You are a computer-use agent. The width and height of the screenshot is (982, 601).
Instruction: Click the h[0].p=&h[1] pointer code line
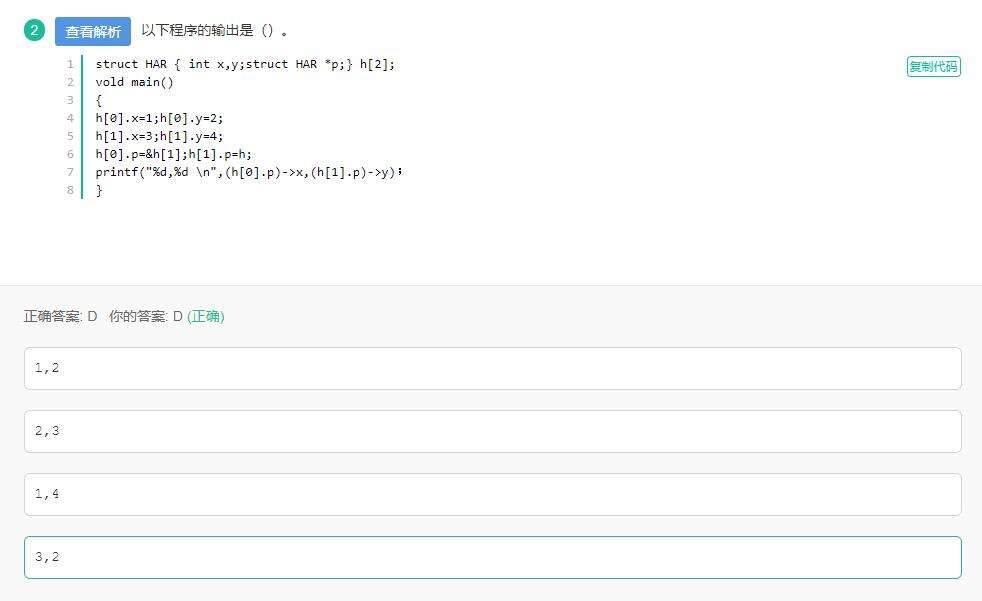(x=173, y=154)
